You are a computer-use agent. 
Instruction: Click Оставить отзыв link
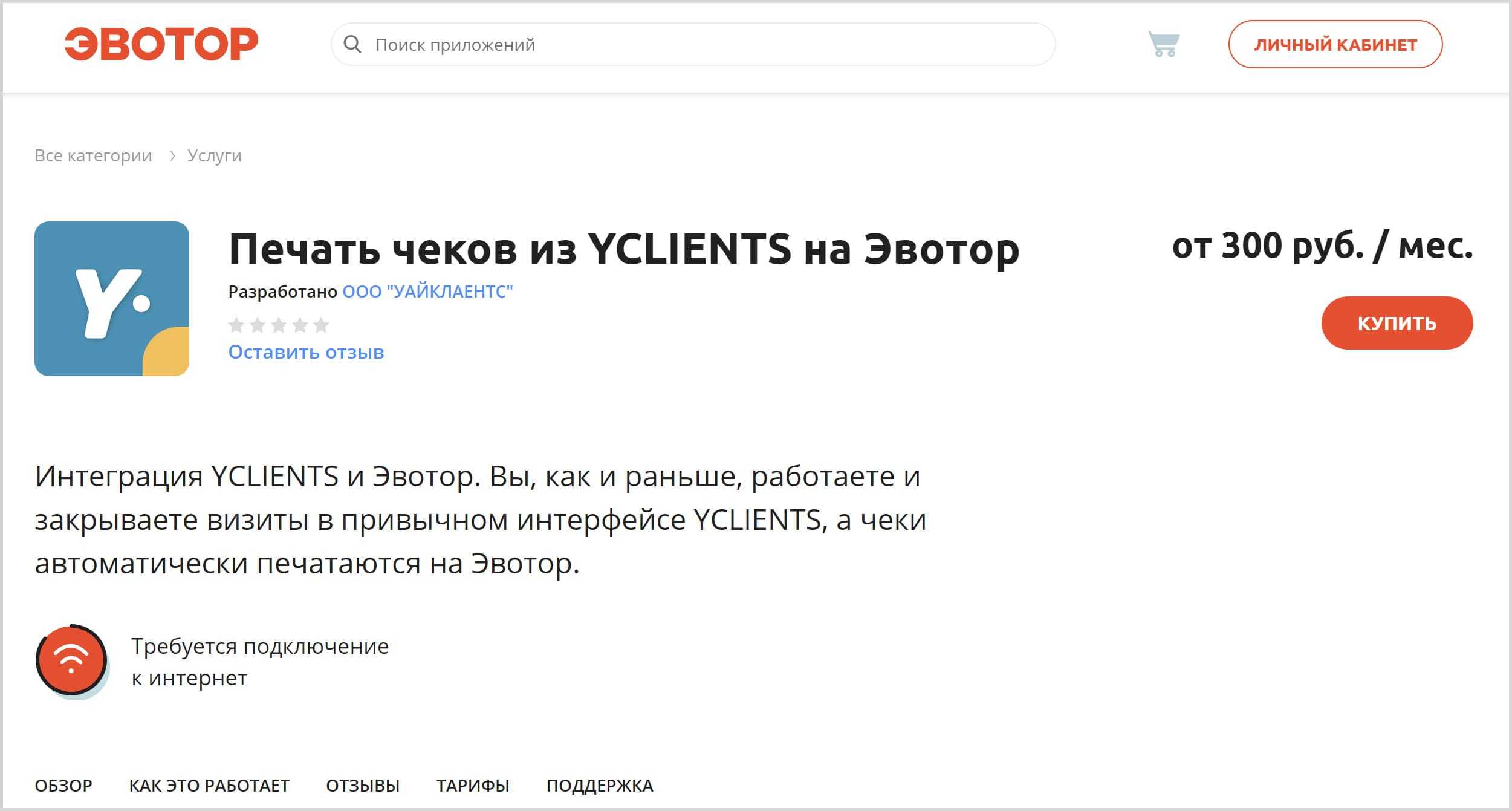tap(306, 352)
